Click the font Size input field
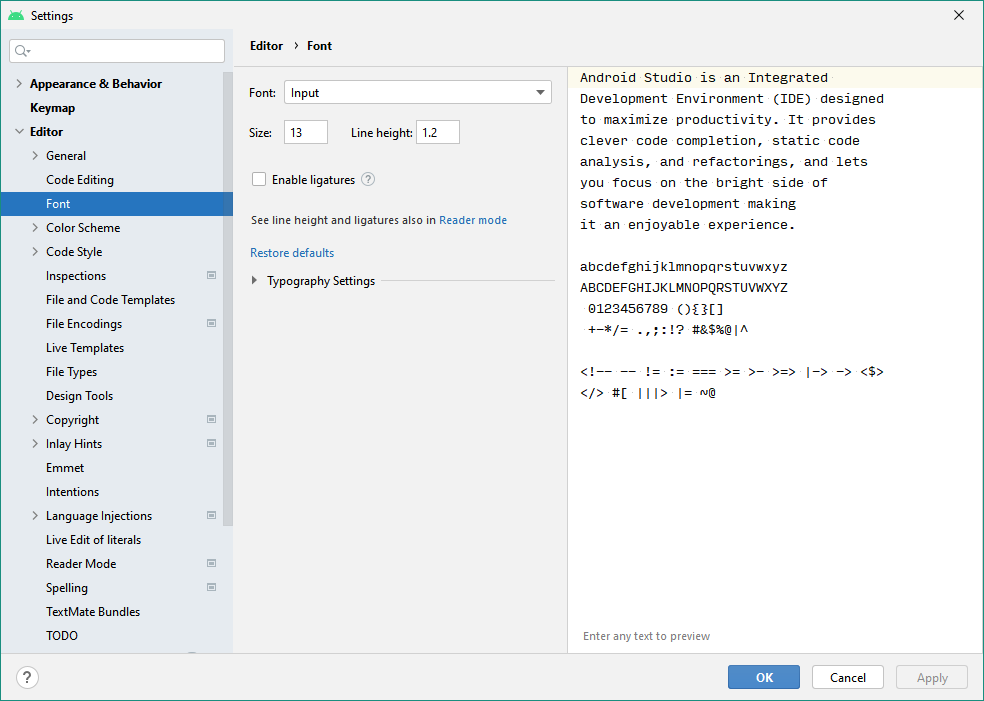Image resolution: width=984 pixels, height=701 pixels. pyautogui.click(x=306, y=133)
